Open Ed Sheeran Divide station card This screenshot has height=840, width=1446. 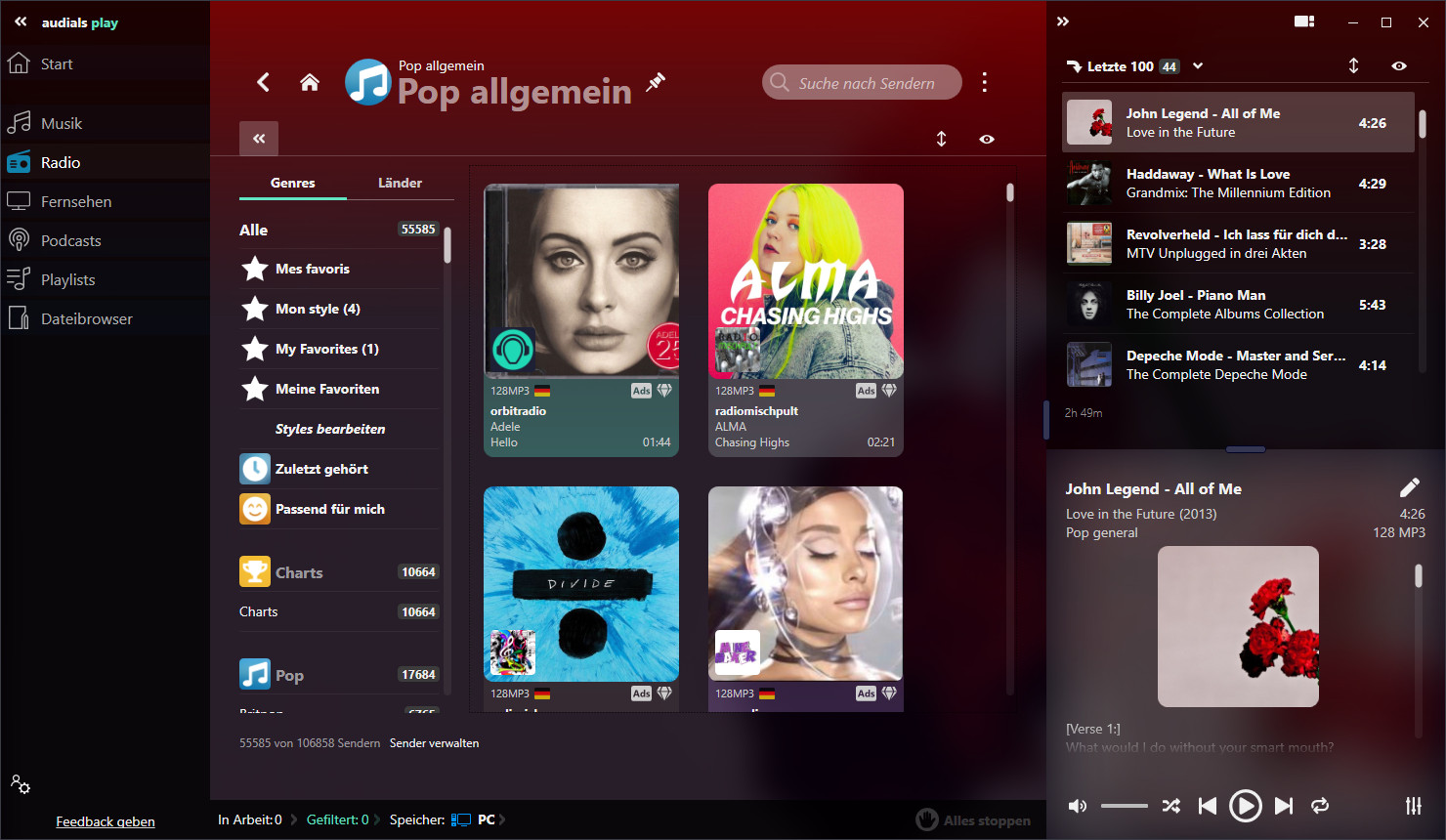(x=581, y=599)
